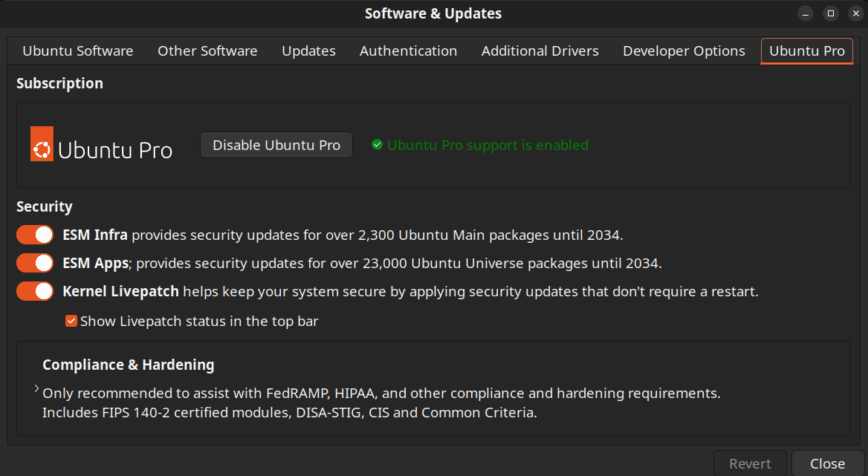Open the Other Software tab
This screenshot has width=868, height=476.
tap(207, 51)
